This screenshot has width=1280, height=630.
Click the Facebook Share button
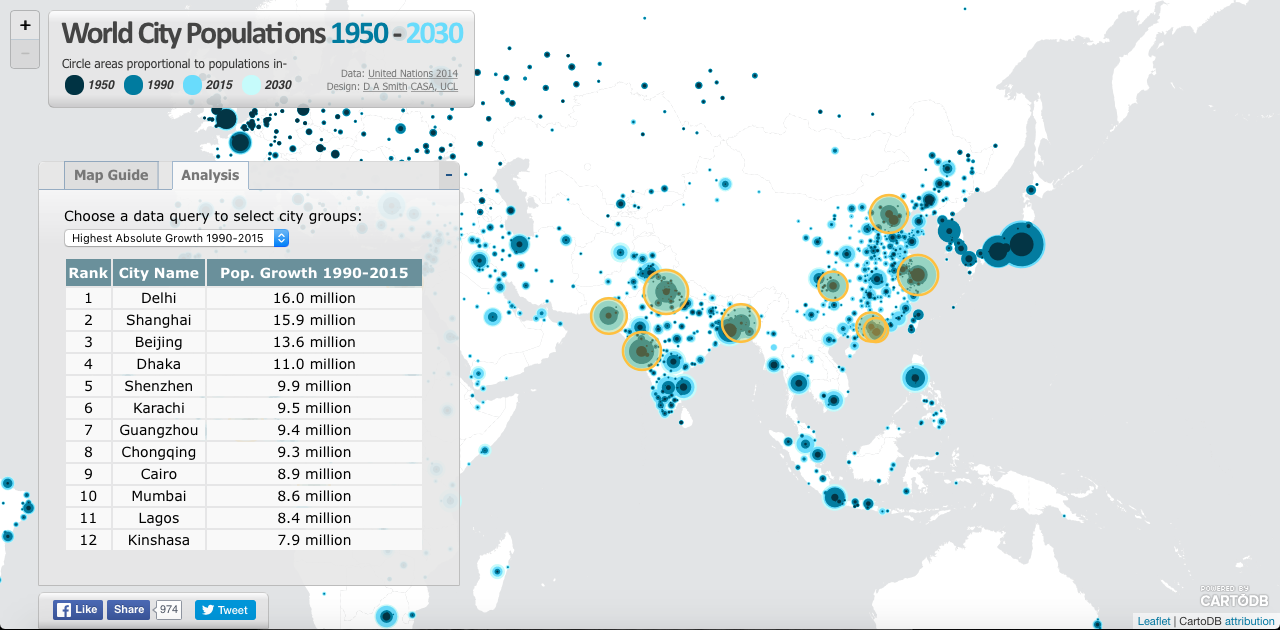coord(128,609)
